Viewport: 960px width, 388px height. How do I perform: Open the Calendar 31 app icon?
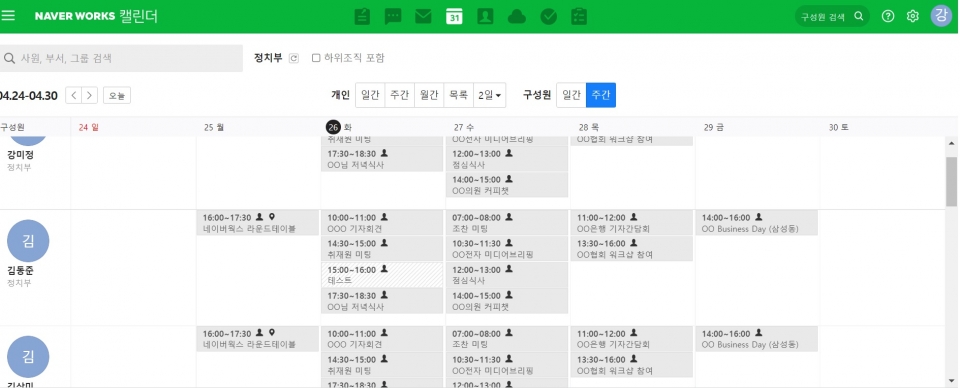tap(454, 17)
